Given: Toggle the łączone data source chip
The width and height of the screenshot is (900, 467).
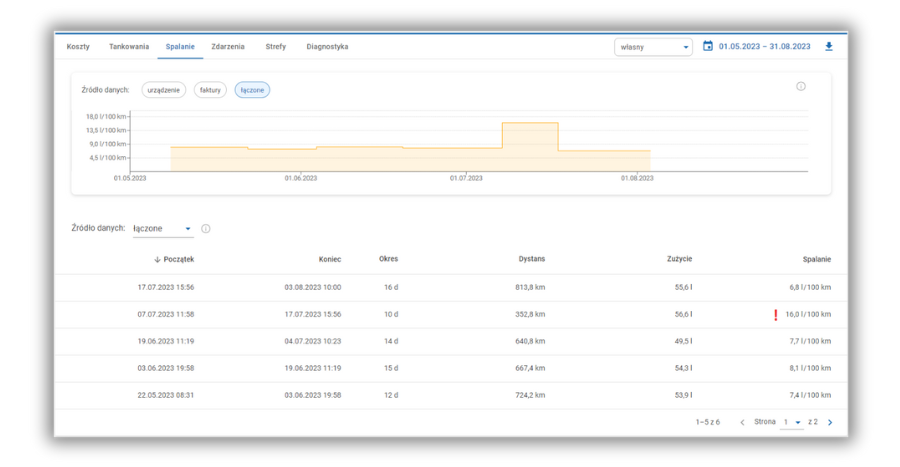Looking at the screenshot, I should pyautogui.click(x=252, y=90).
